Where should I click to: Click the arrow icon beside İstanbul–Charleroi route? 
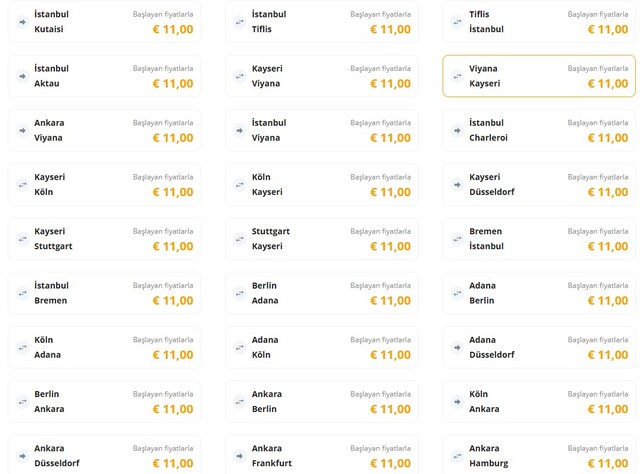[457, 130]
